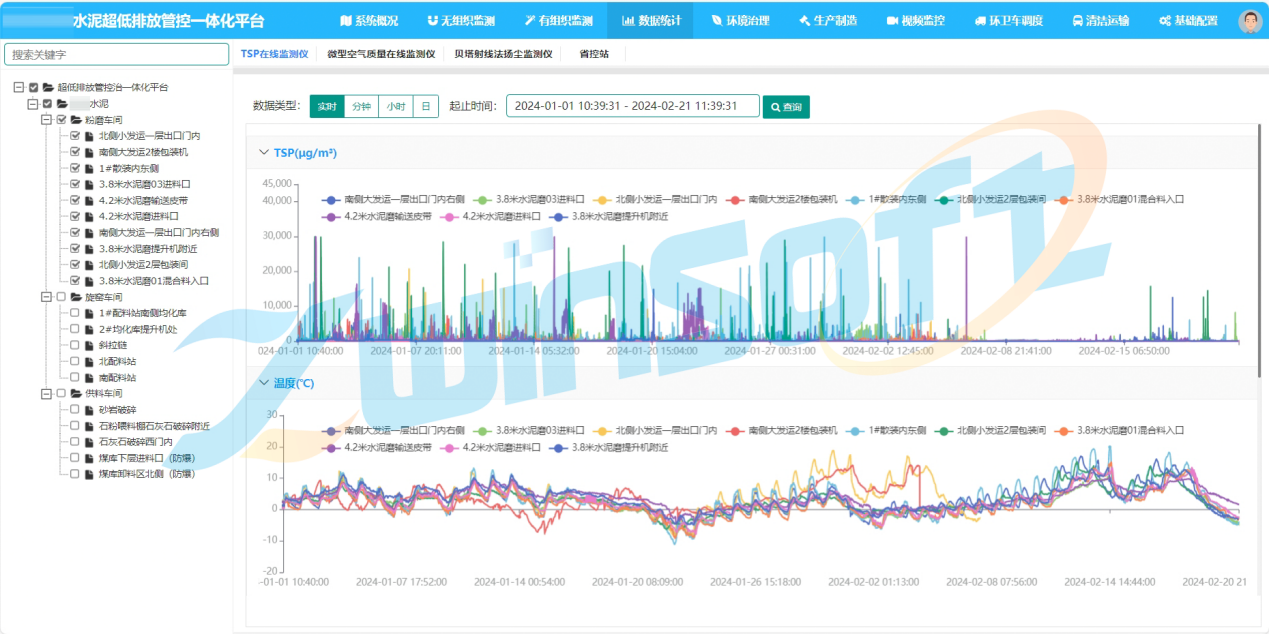Collapse the TSP(μg/m³) chart panel
This screenshot has width=1269, height=634.
[264, 153]
